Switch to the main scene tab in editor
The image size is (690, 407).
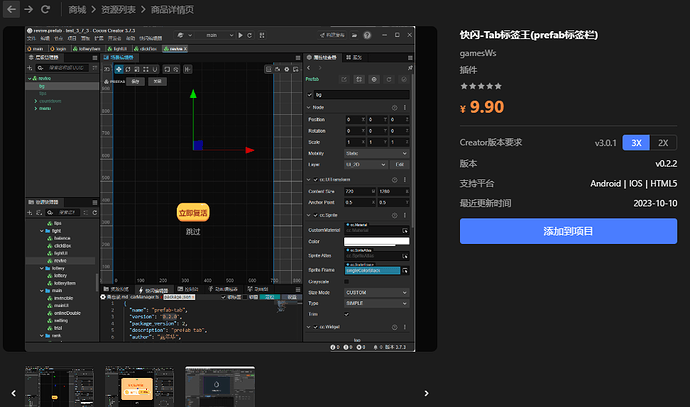35,49
